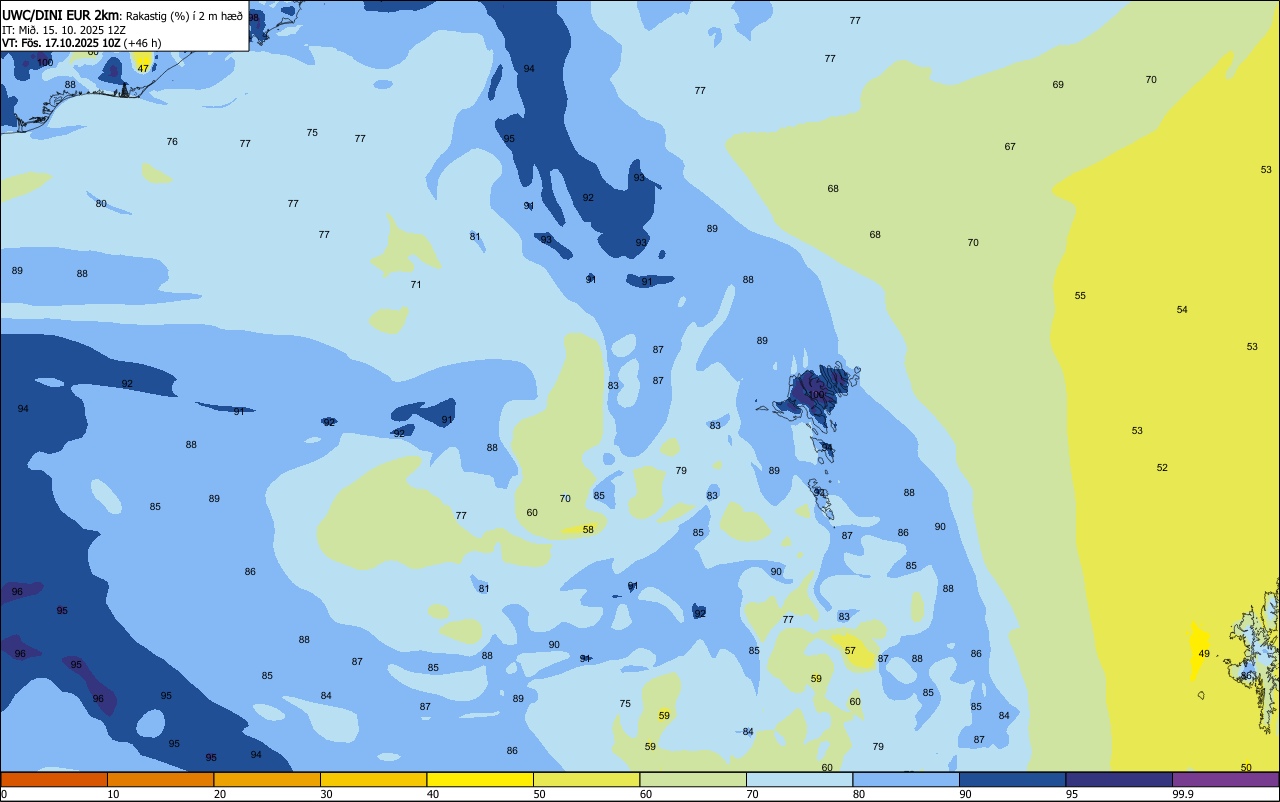Click the map value '55'

click(x=1080, y=296)
